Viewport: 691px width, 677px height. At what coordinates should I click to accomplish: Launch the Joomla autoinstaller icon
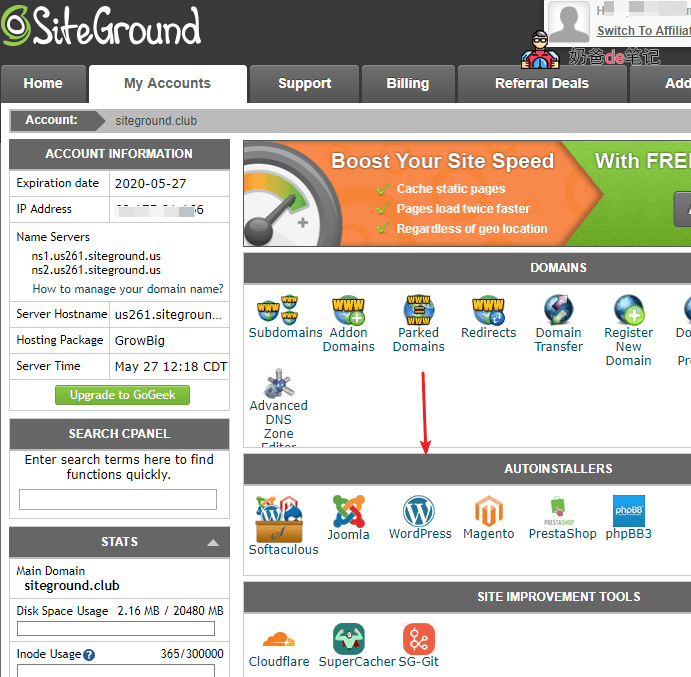(348, 511)
